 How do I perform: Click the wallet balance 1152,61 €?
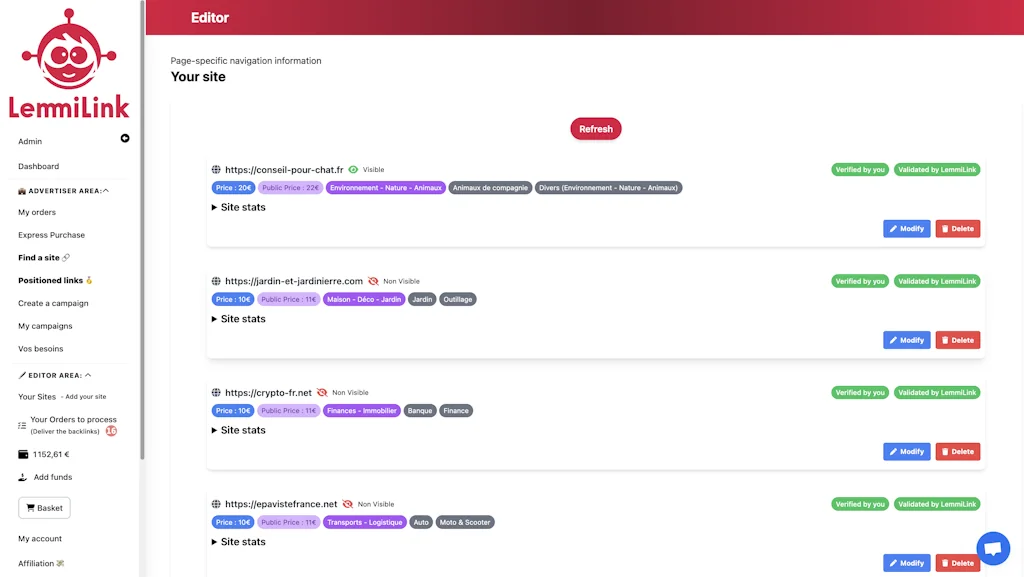(51, 454)
